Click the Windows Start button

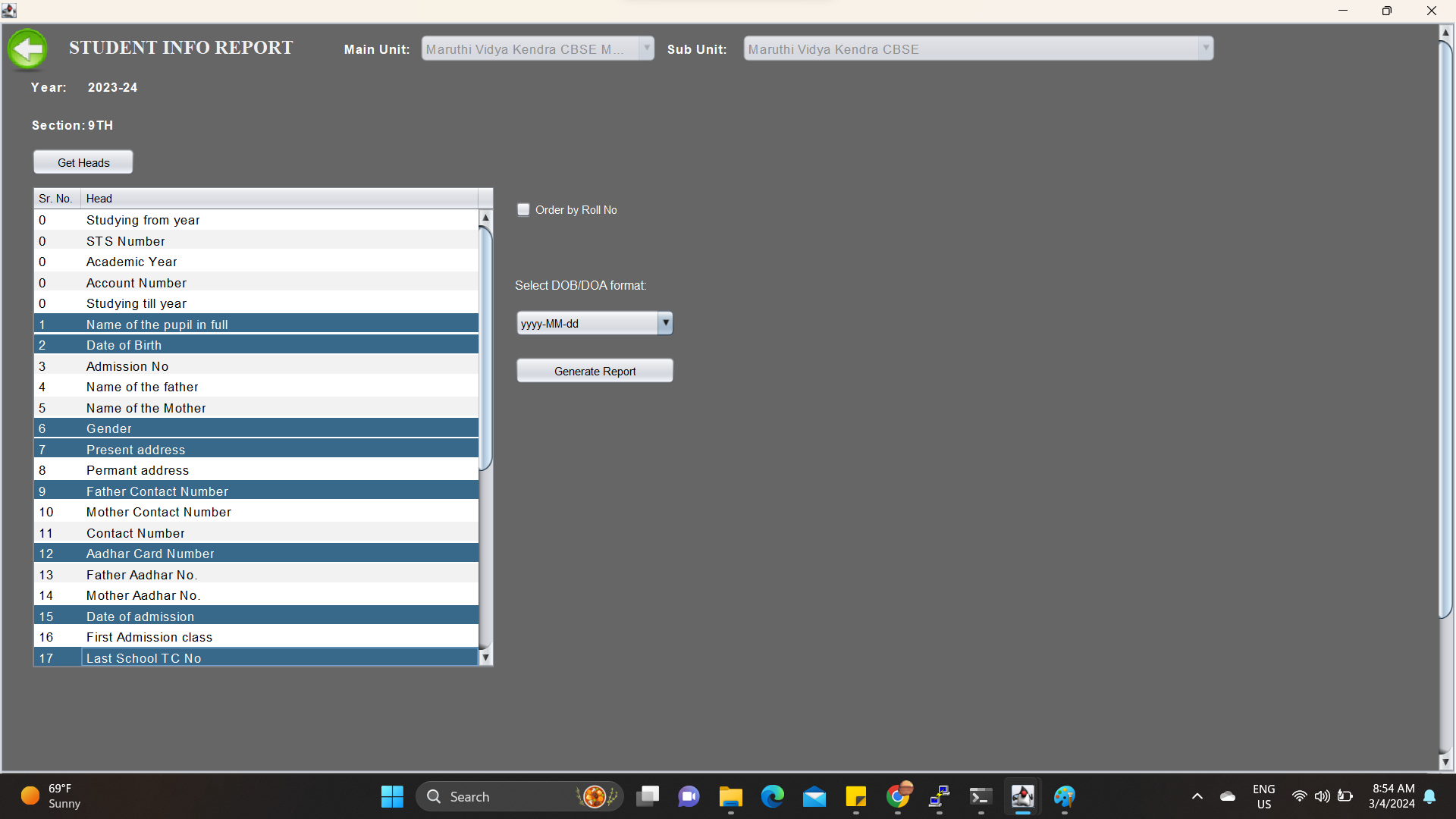(392, 796)
